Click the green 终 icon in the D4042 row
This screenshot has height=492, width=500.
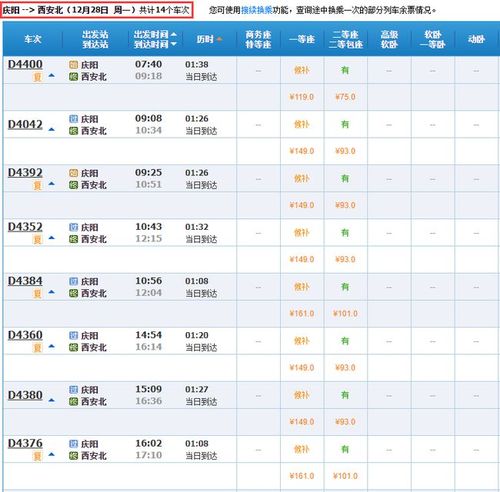point(73,131)
